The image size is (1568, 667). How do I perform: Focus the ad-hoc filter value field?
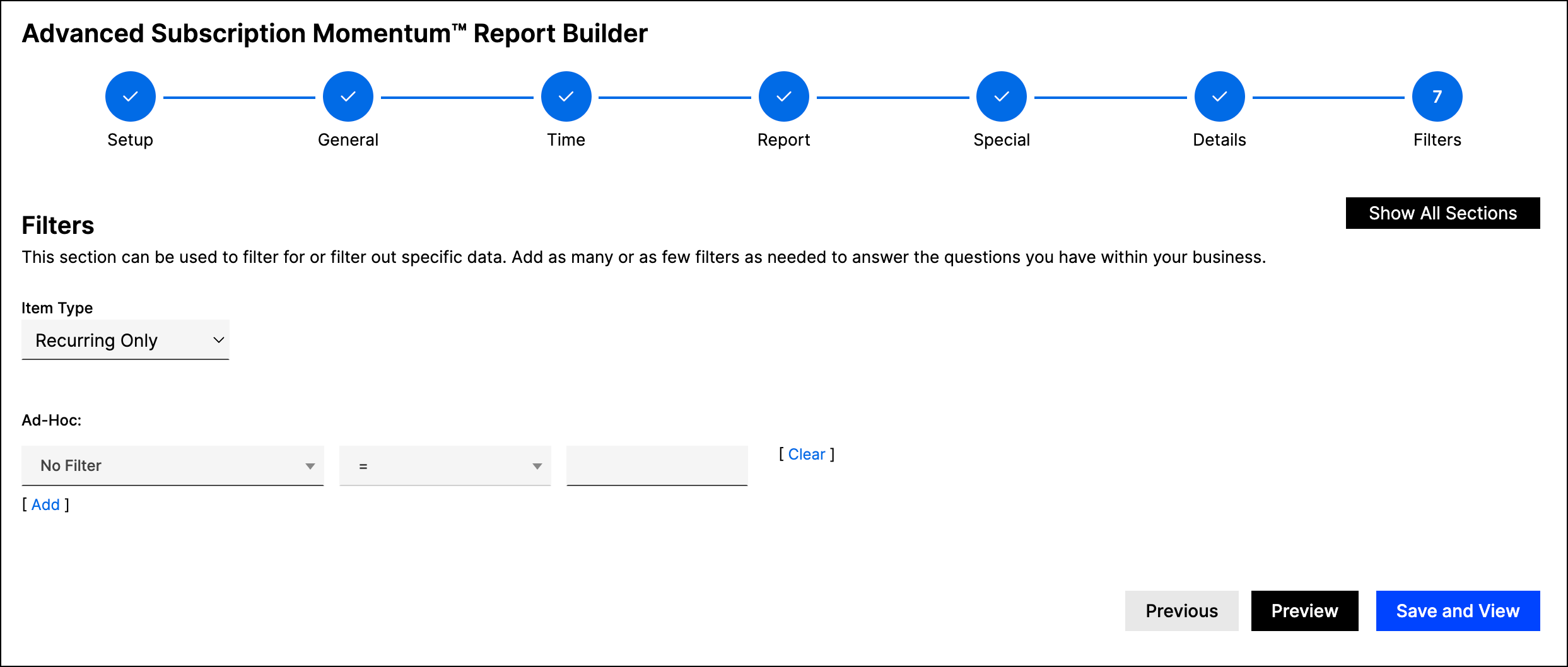[x=657, y=466]
